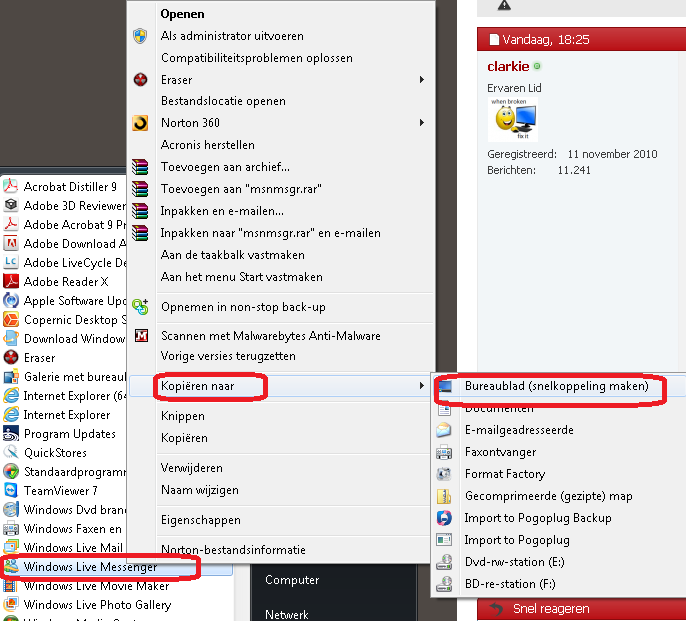The height and width of the screenshot is (621, 686).
Task: Open the clarkie profile link
Action: tap(508, 66)
